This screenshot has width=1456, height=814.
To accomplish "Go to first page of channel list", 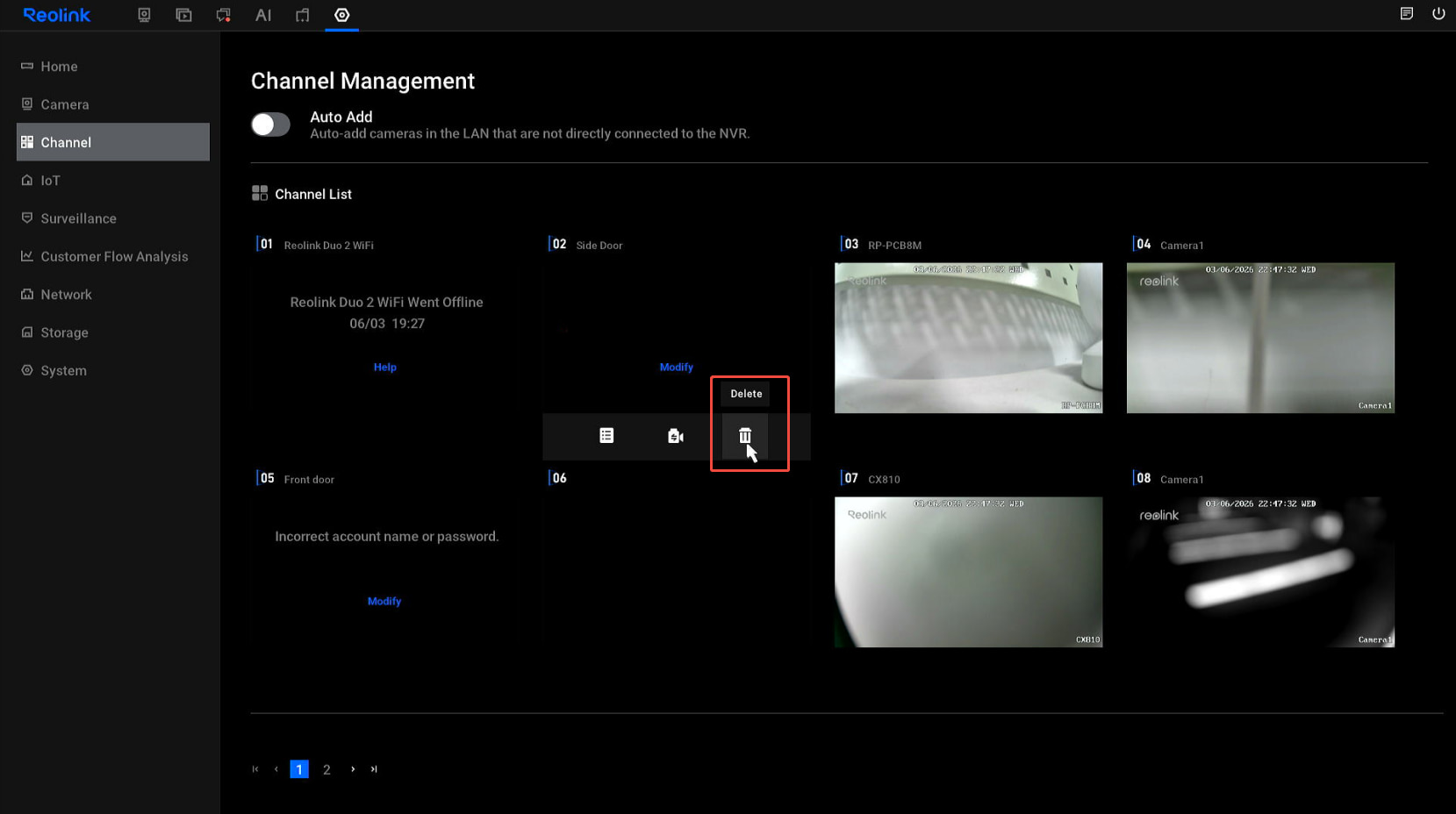I will [255, 769].
